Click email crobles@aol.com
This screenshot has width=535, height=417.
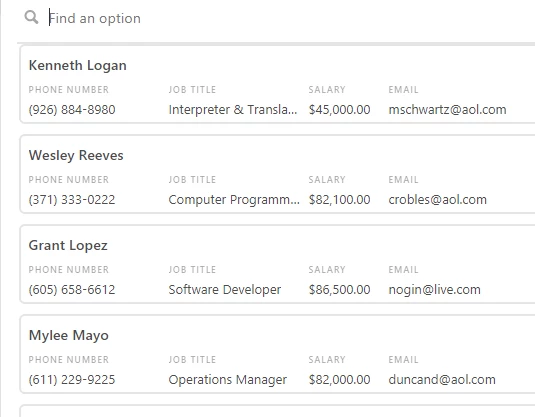pos(437,200)
